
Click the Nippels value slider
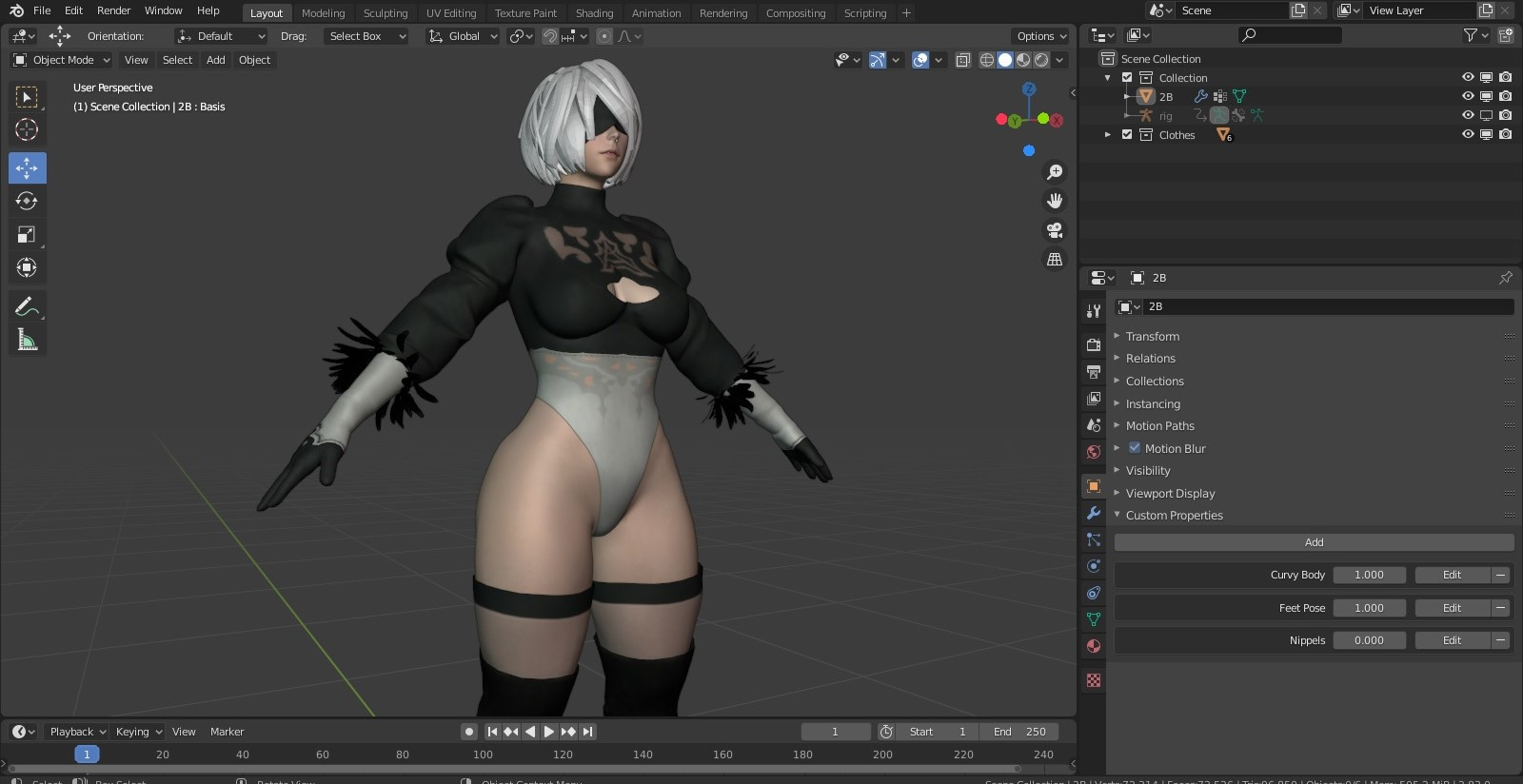coord(1369,640)
